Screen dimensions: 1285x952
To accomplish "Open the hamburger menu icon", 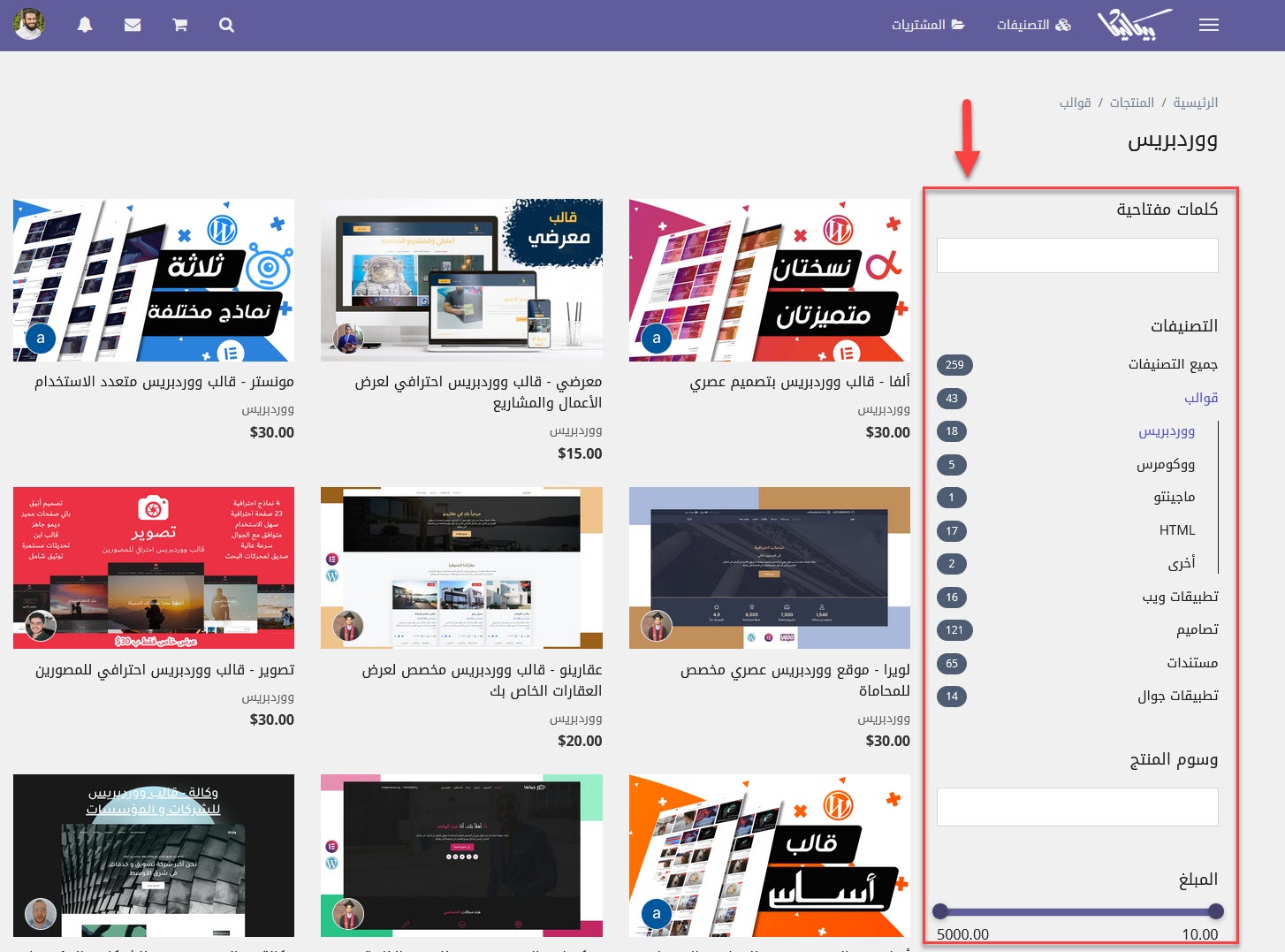I will point(1208,25).
